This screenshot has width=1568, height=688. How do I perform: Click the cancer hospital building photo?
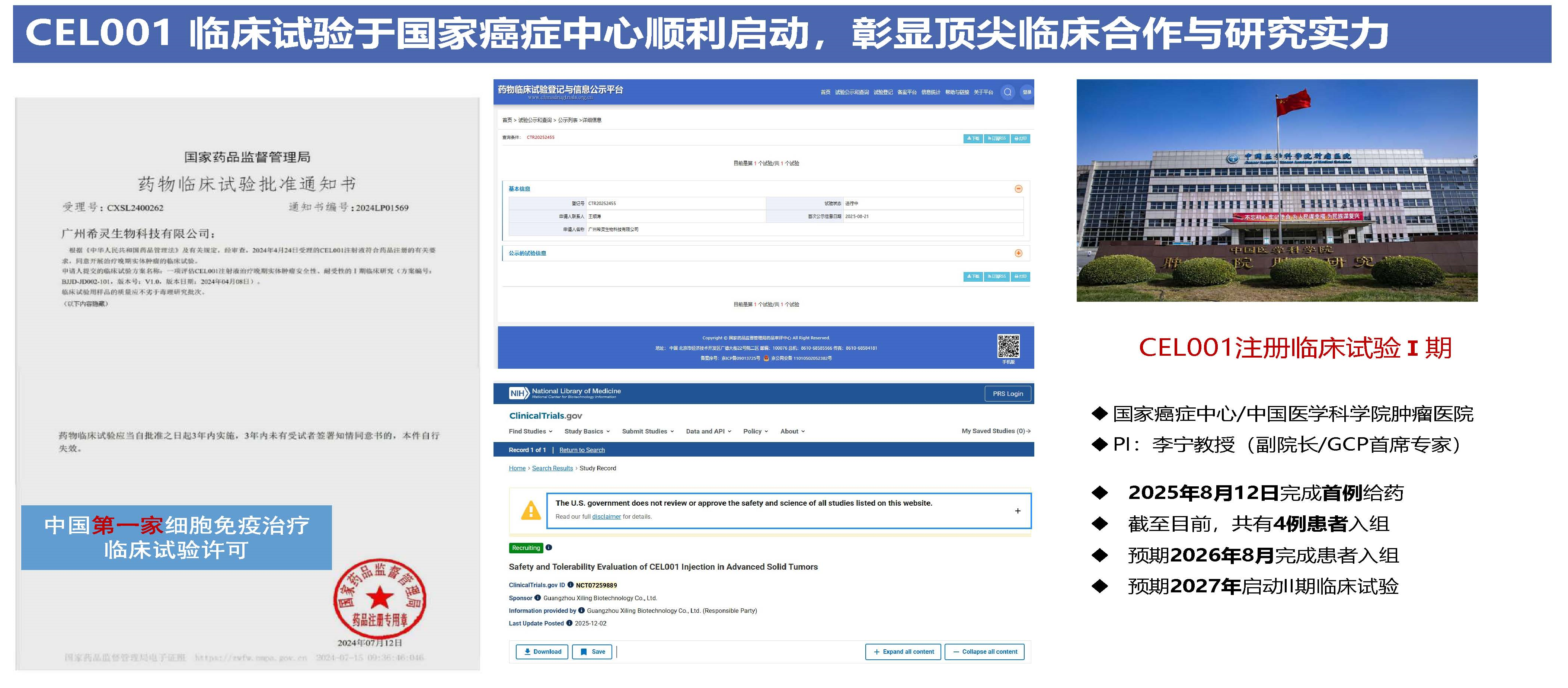tap(1277, 191)
